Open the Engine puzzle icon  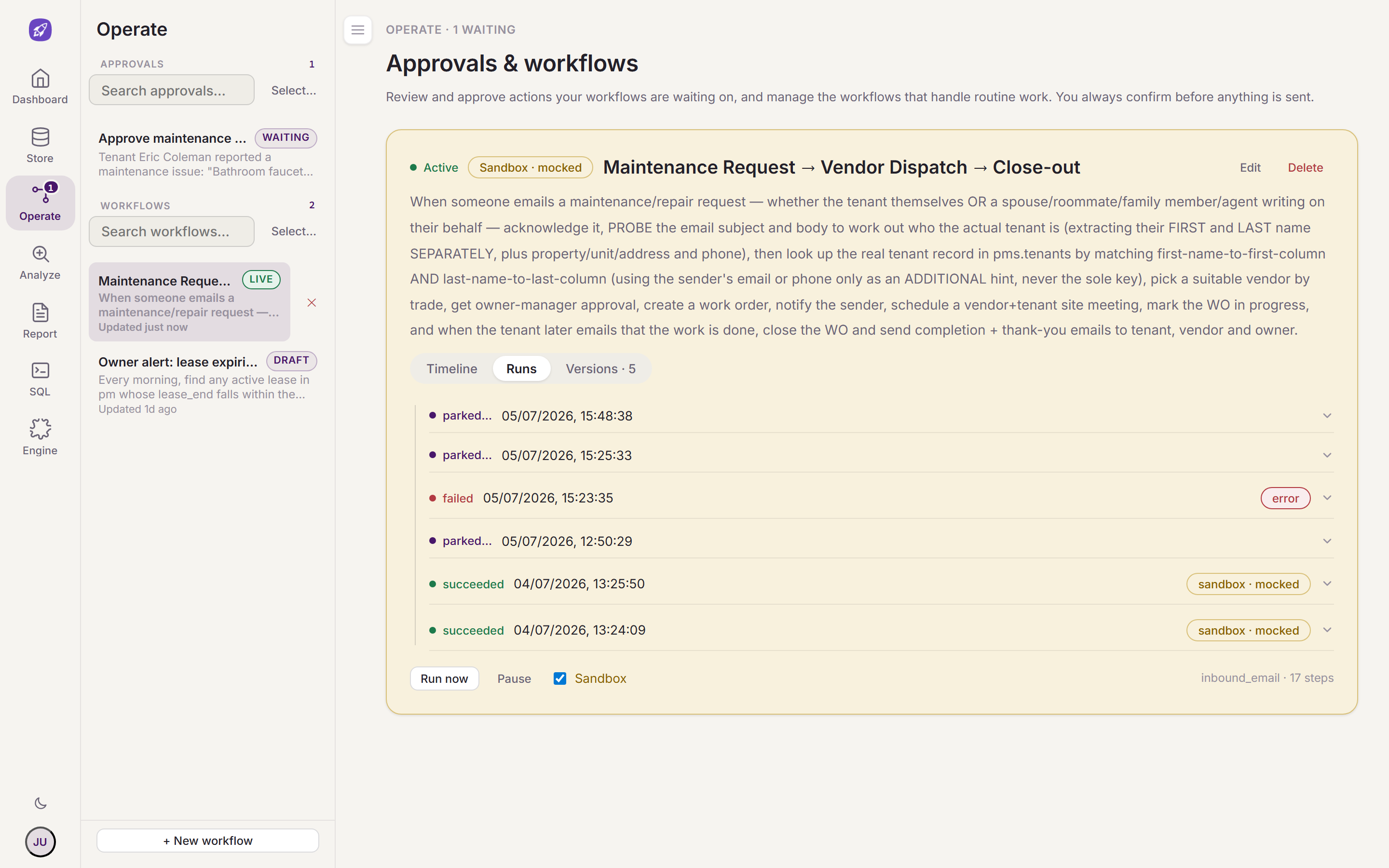tap(40, 429)
